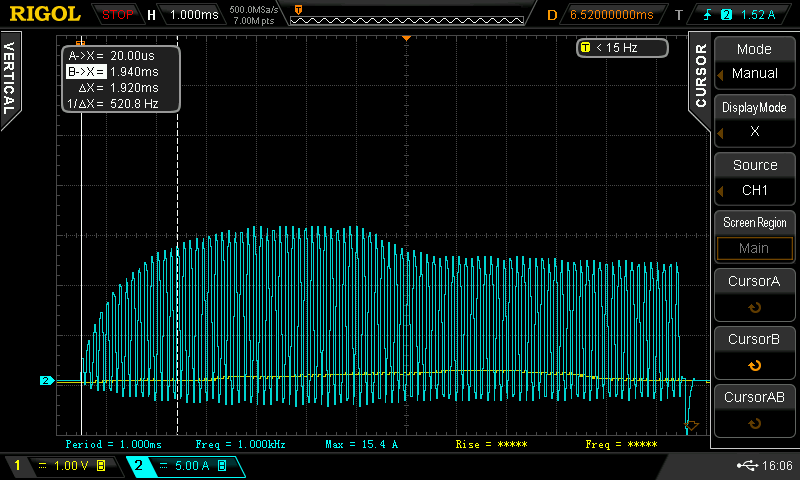The width and height of the screenshot is (800, 480).
Task: Click the CursorA rotary knob icon
Action: pos(754,308)
